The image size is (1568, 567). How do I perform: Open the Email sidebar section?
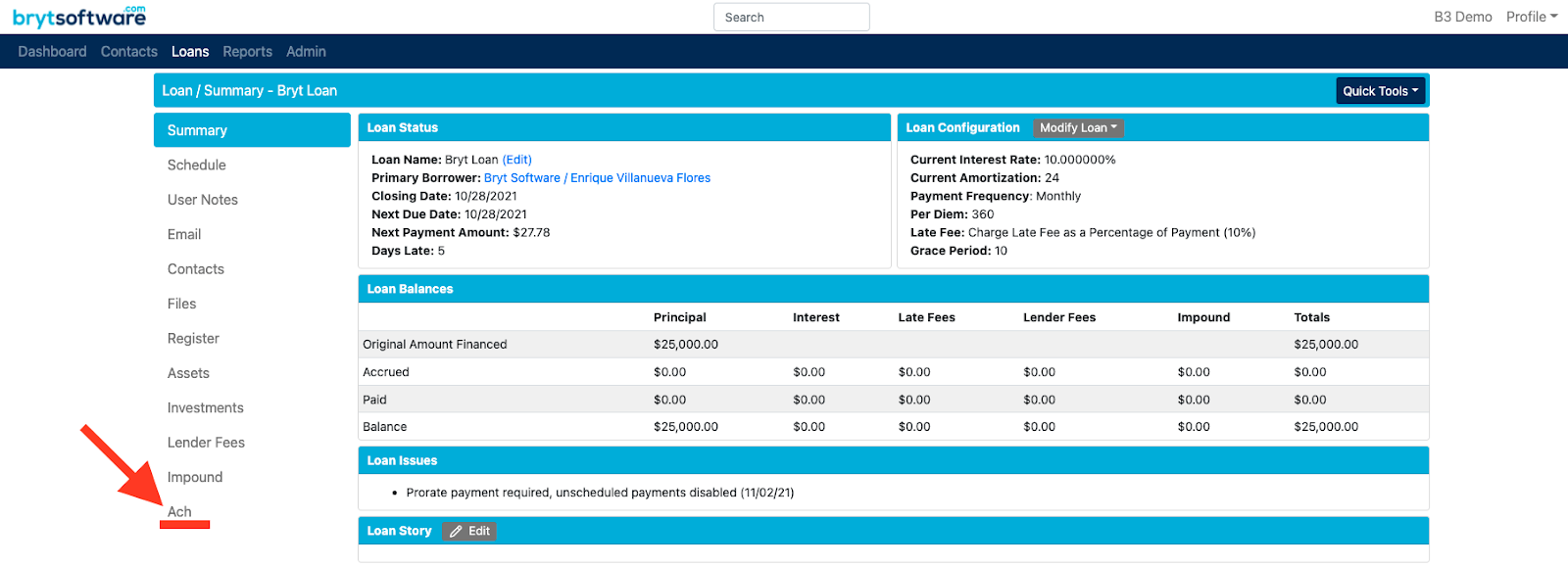click(x=184, y=234)
